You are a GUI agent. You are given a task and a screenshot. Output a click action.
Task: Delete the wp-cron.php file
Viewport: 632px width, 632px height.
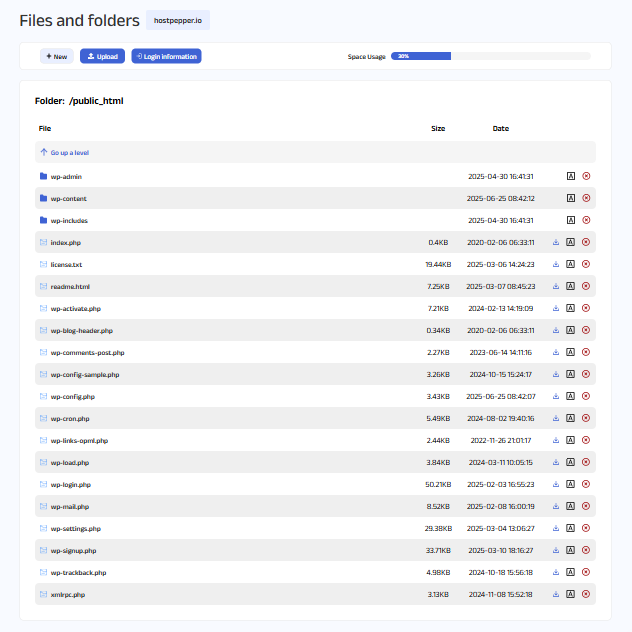point(586,418)
